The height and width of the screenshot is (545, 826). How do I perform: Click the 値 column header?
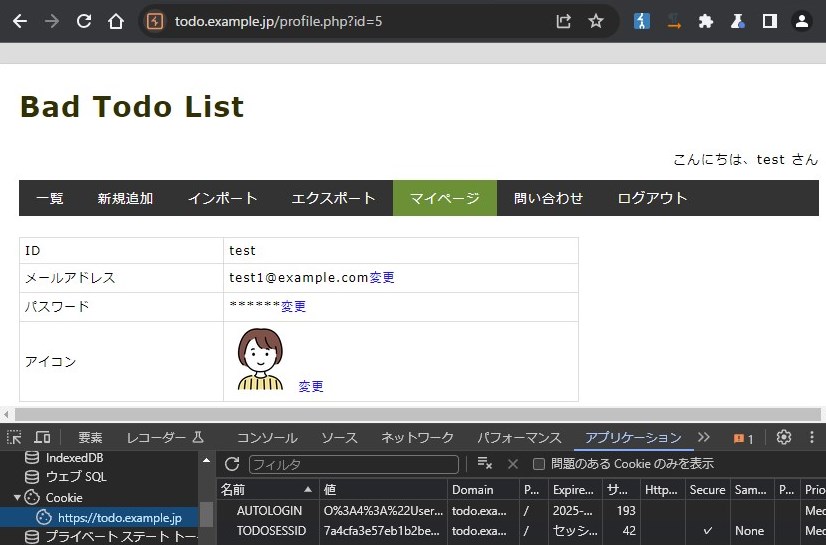click(x=384, y=490)
